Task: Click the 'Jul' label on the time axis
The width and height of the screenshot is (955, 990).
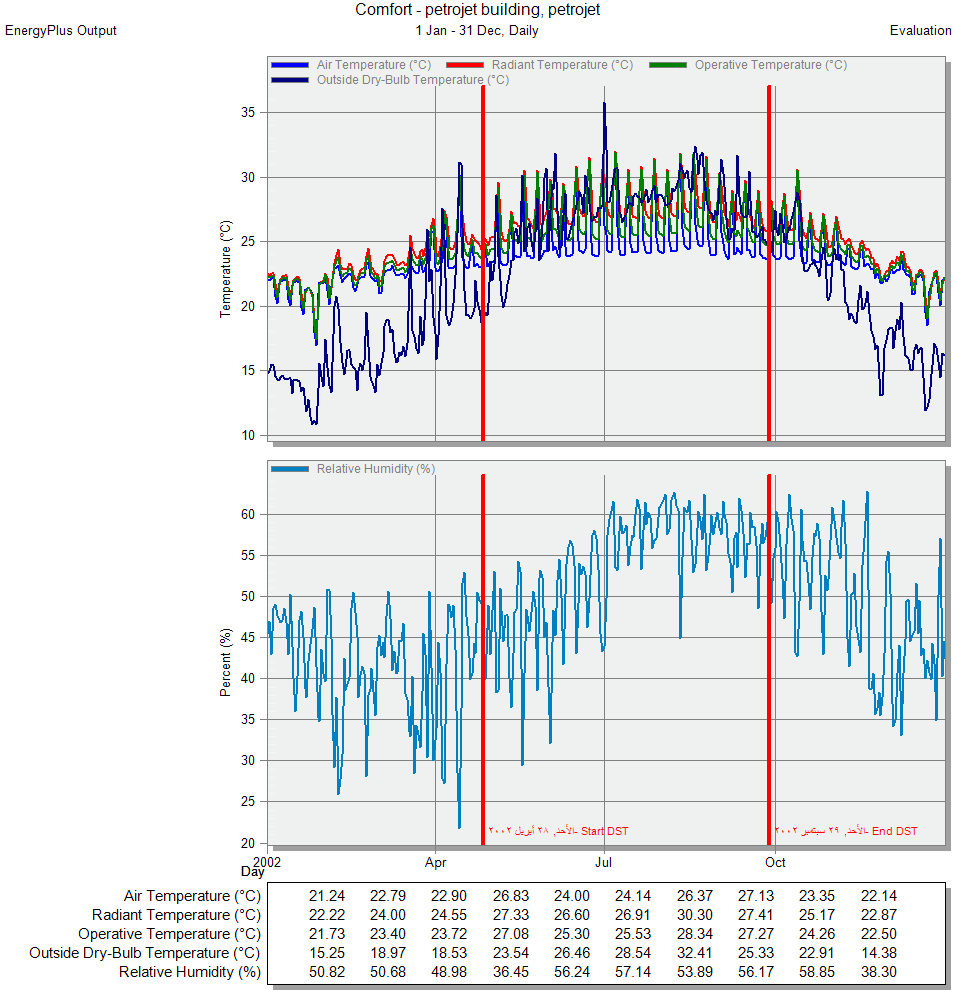Action: pyautogui.click(x=604, y=862)
